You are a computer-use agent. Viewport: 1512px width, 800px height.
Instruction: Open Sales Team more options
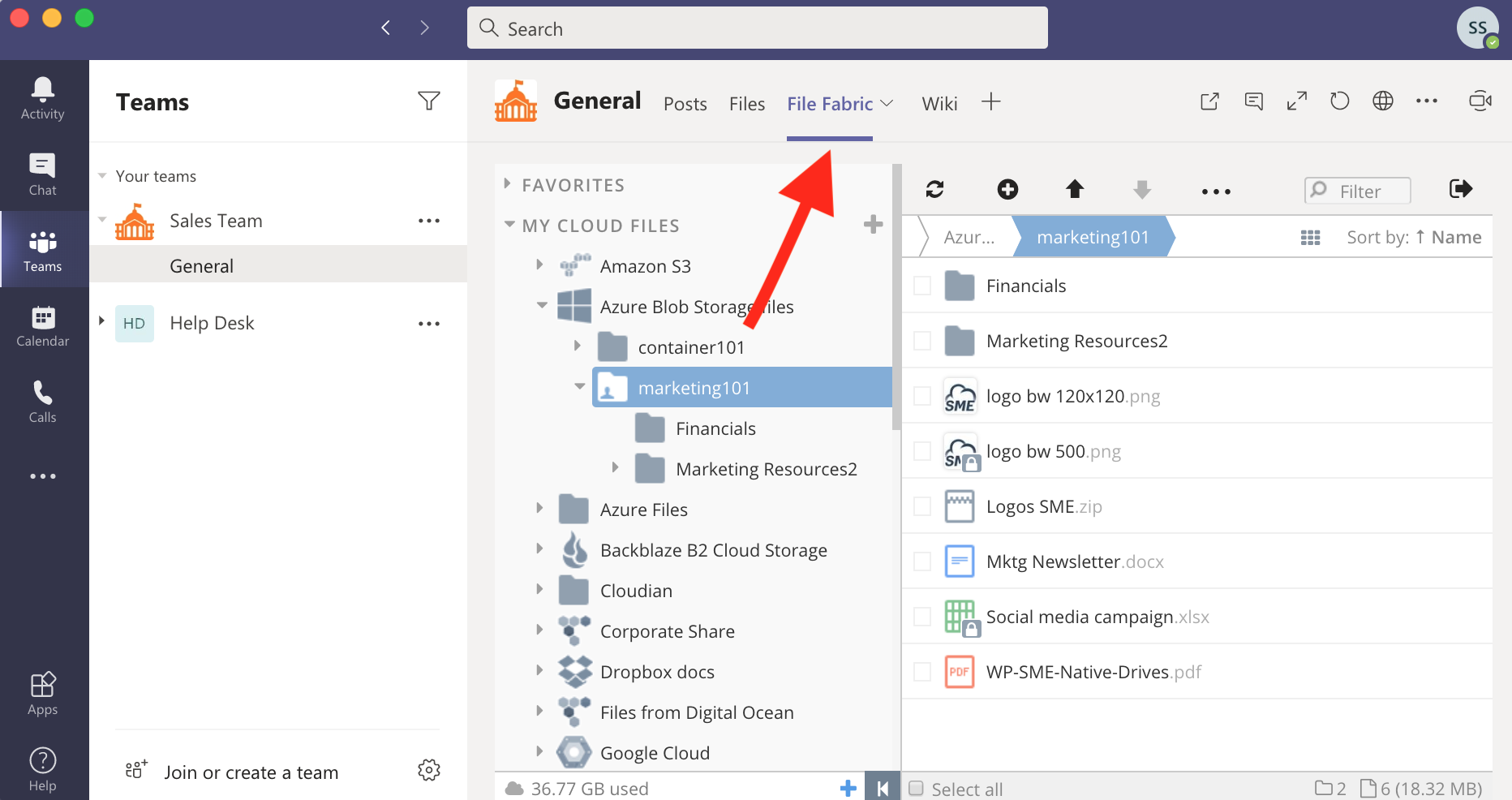point(428,221)
